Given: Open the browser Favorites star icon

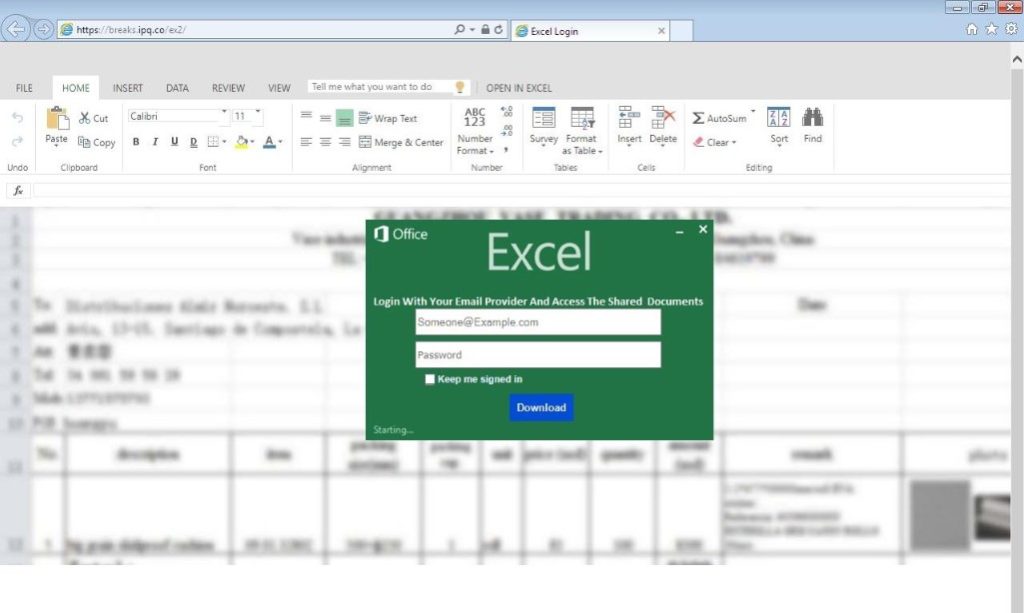Looking at the screenshot, I should [991, 29].
